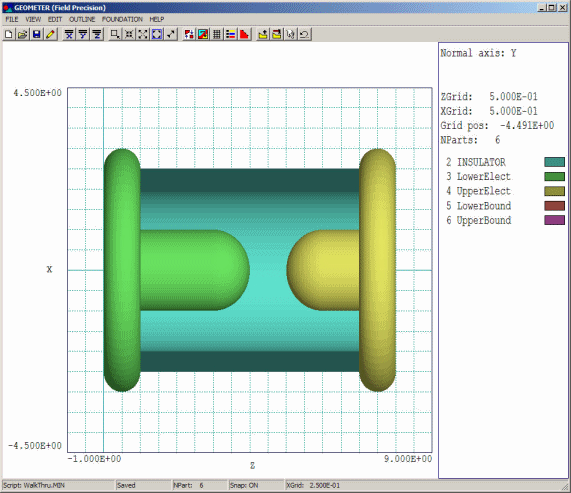The height and width of the screenshot is (493, 571).
Task: Click the red triangle shape icon
Action: pos(245,35)
